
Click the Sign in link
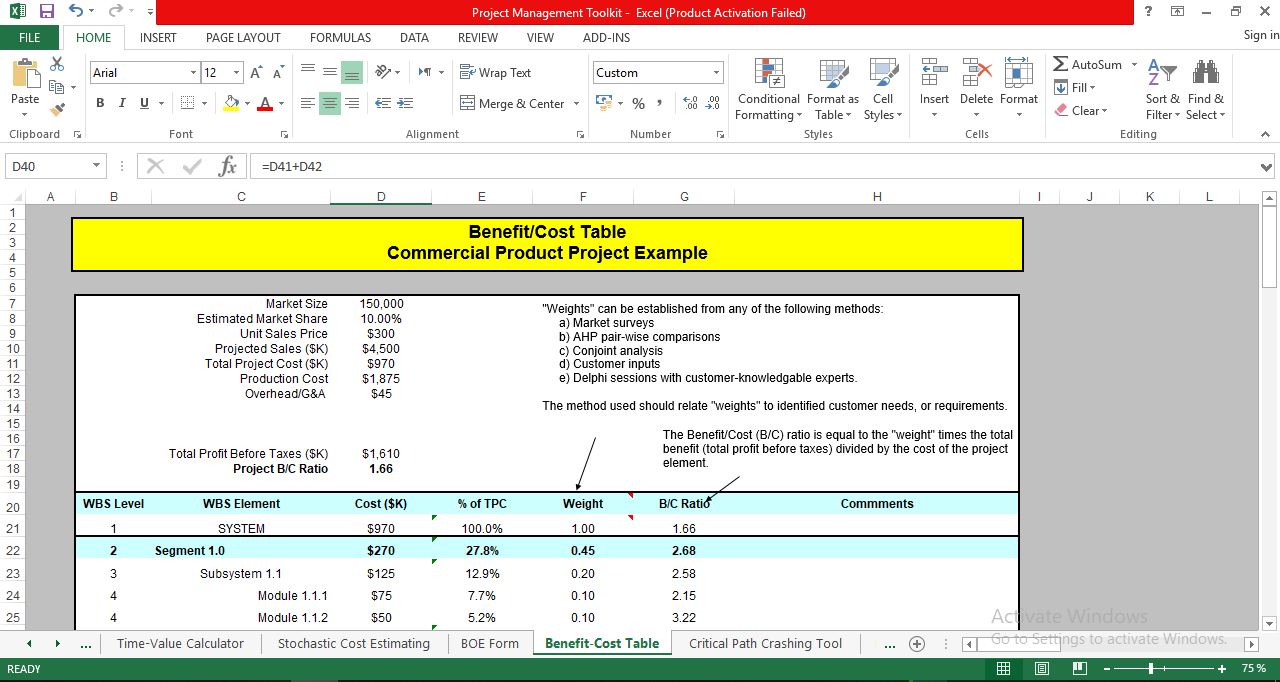[1258, 34]
